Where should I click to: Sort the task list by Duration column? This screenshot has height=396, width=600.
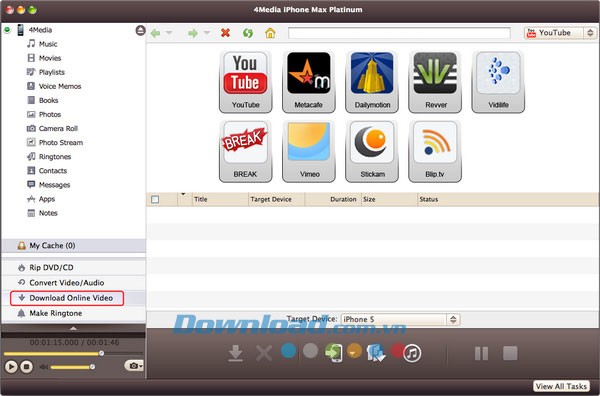click(x=333, y=199)
